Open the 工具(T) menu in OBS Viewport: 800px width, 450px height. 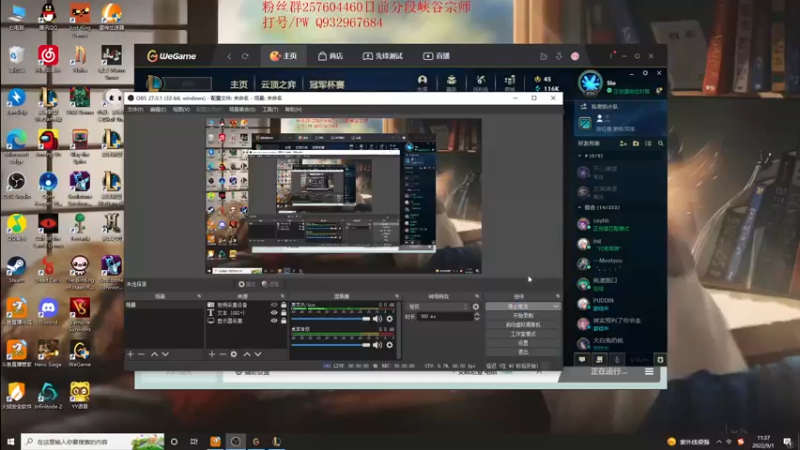pyautogui.click(x=270, y=110)
